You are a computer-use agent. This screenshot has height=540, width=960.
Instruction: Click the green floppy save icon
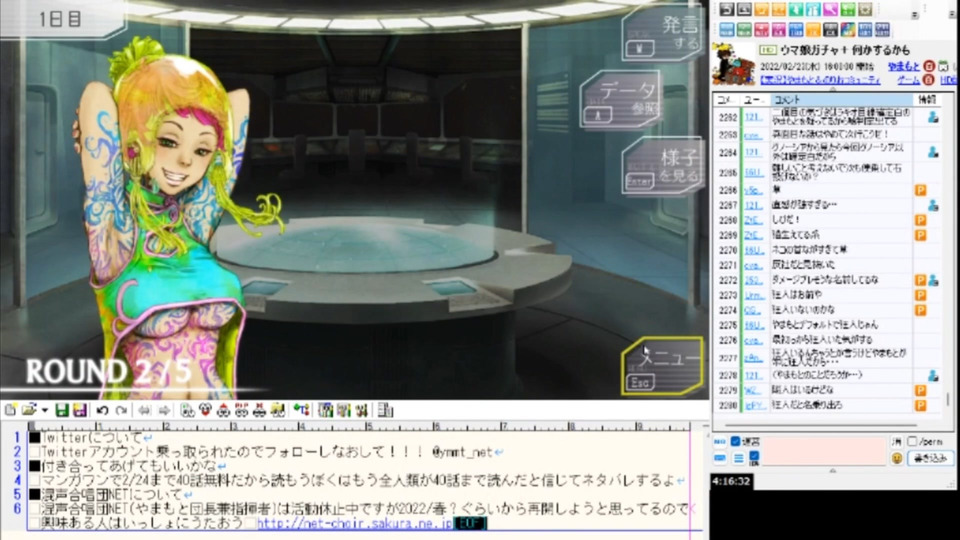click(x=62, y=410)
